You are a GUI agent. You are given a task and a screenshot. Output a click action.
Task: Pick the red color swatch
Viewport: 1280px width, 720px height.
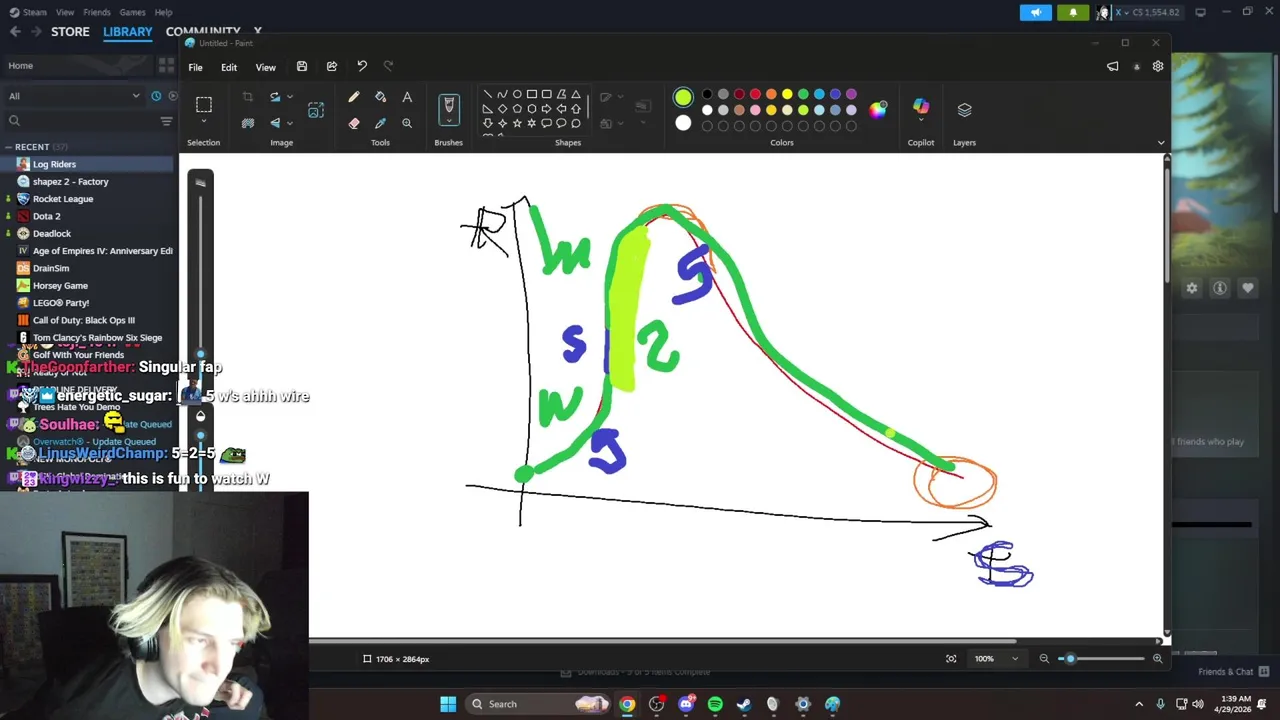pyautogui.click(x=755, y=94)
